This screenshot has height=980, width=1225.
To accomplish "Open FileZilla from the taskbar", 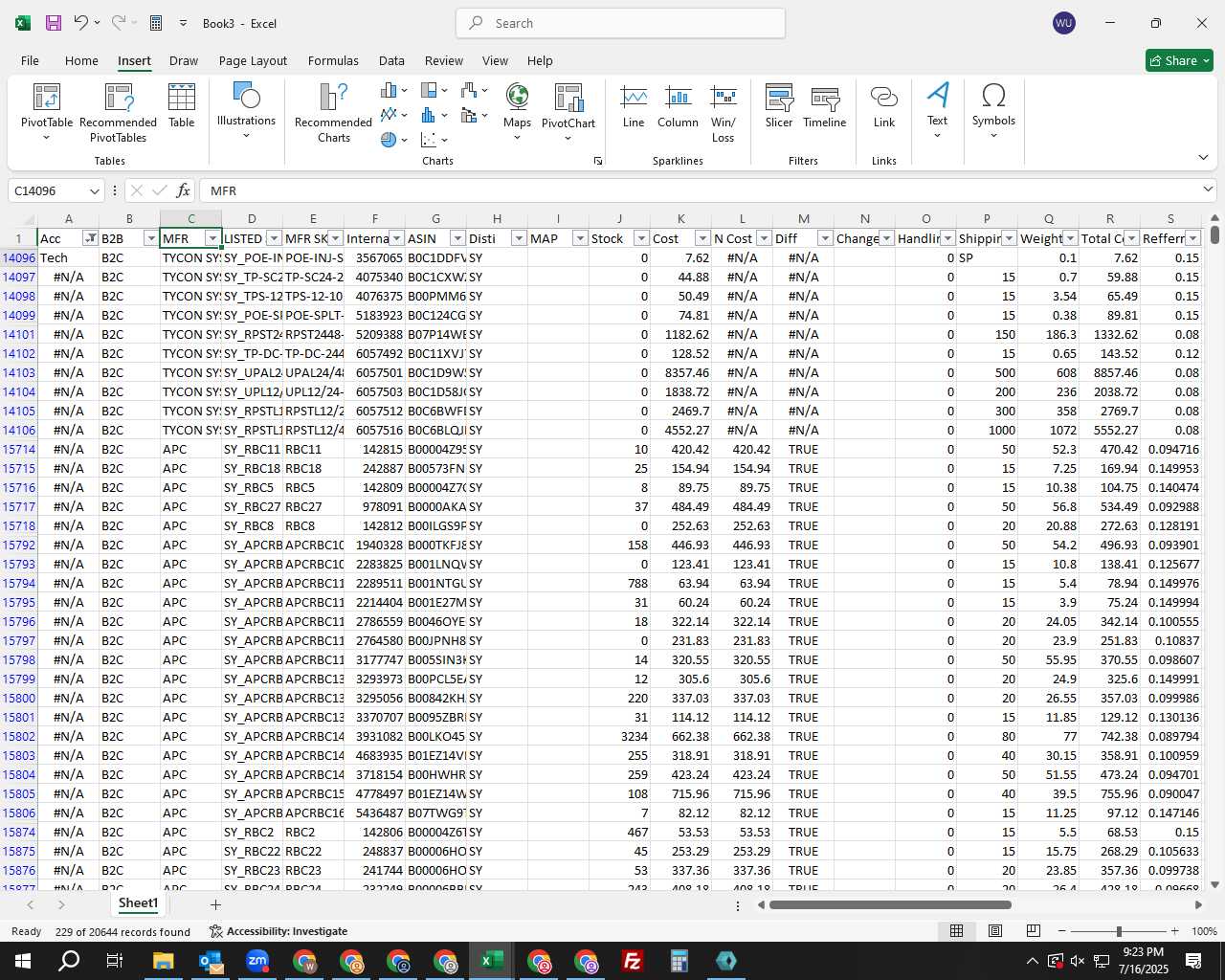I will (x=633, y=961).
